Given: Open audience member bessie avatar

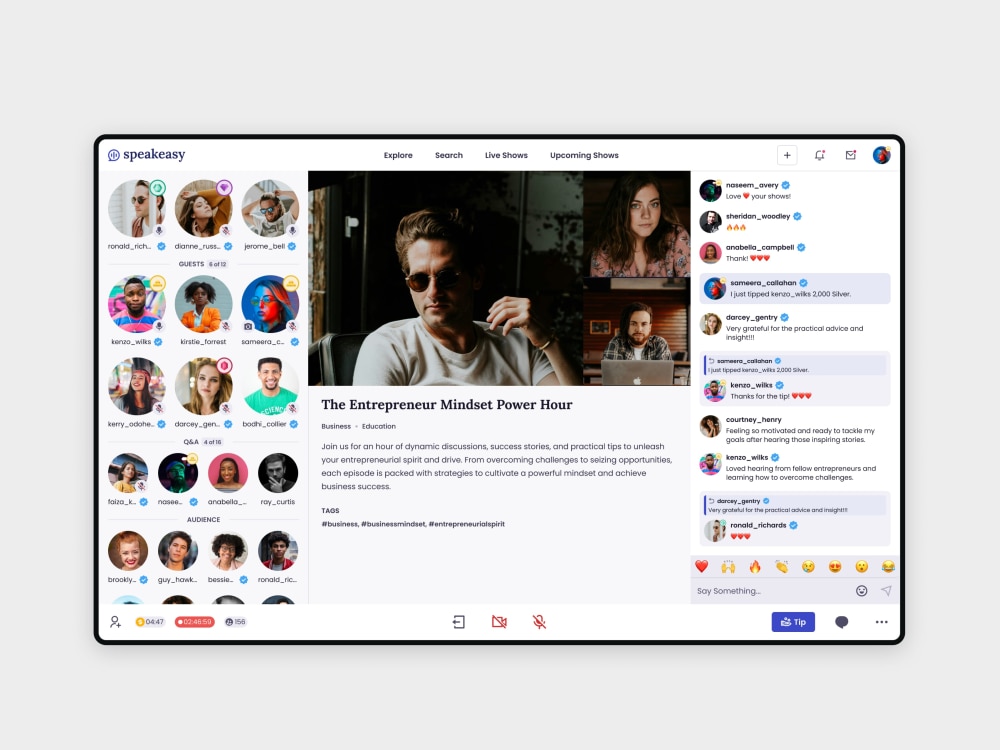Looking at the screenshot, I should pyautogui.click(x=228, y=551).
